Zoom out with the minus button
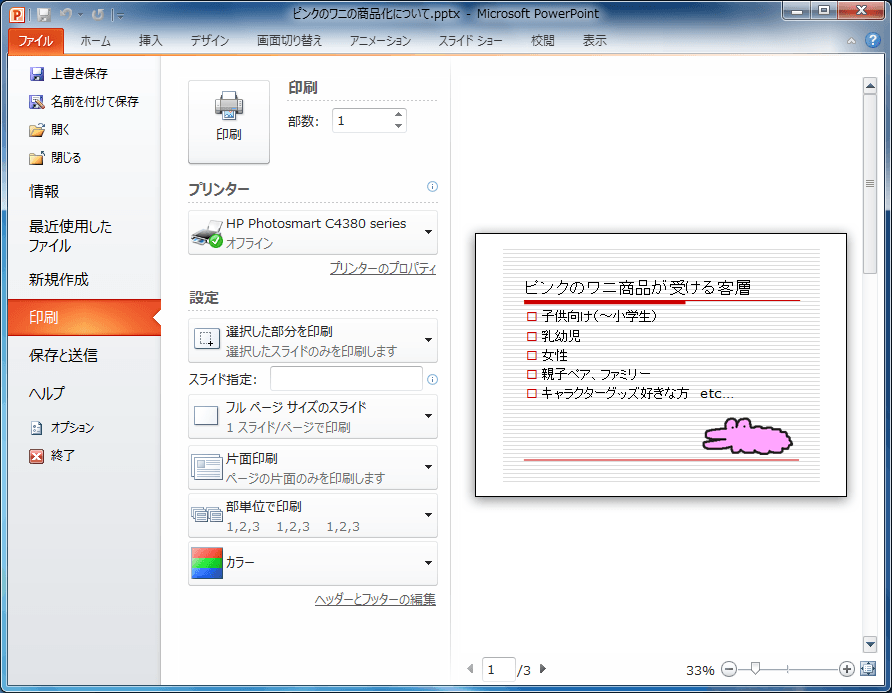Screen dimensions: 892x693 point(729,669)
